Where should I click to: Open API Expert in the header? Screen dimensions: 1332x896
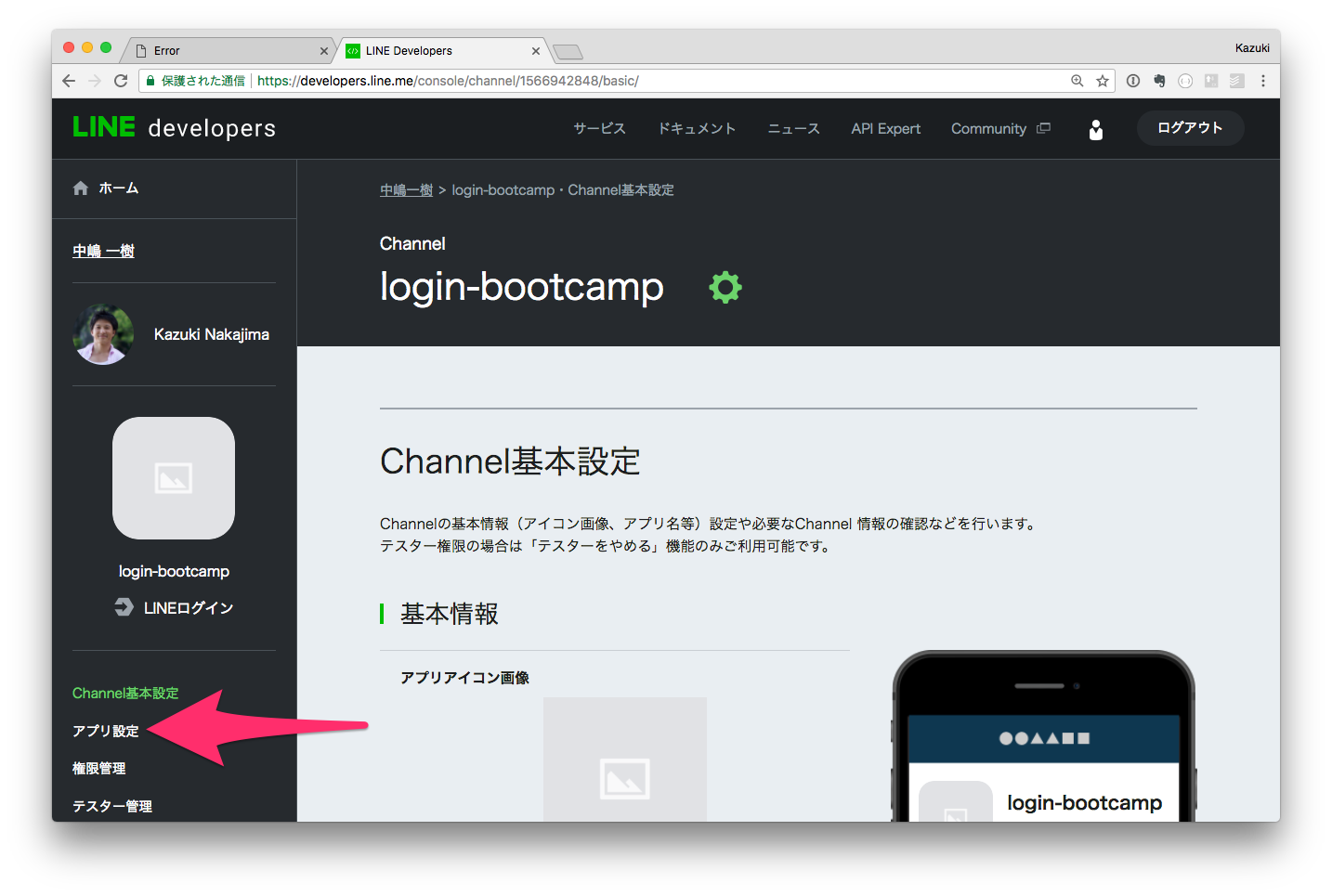coord(886,128)
